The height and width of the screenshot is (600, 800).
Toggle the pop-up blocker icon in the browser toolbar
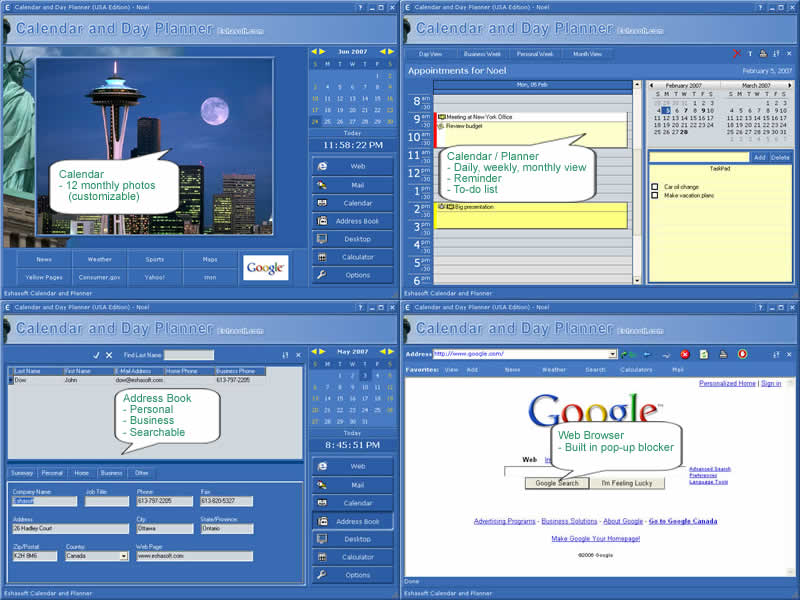click(742, 354)
